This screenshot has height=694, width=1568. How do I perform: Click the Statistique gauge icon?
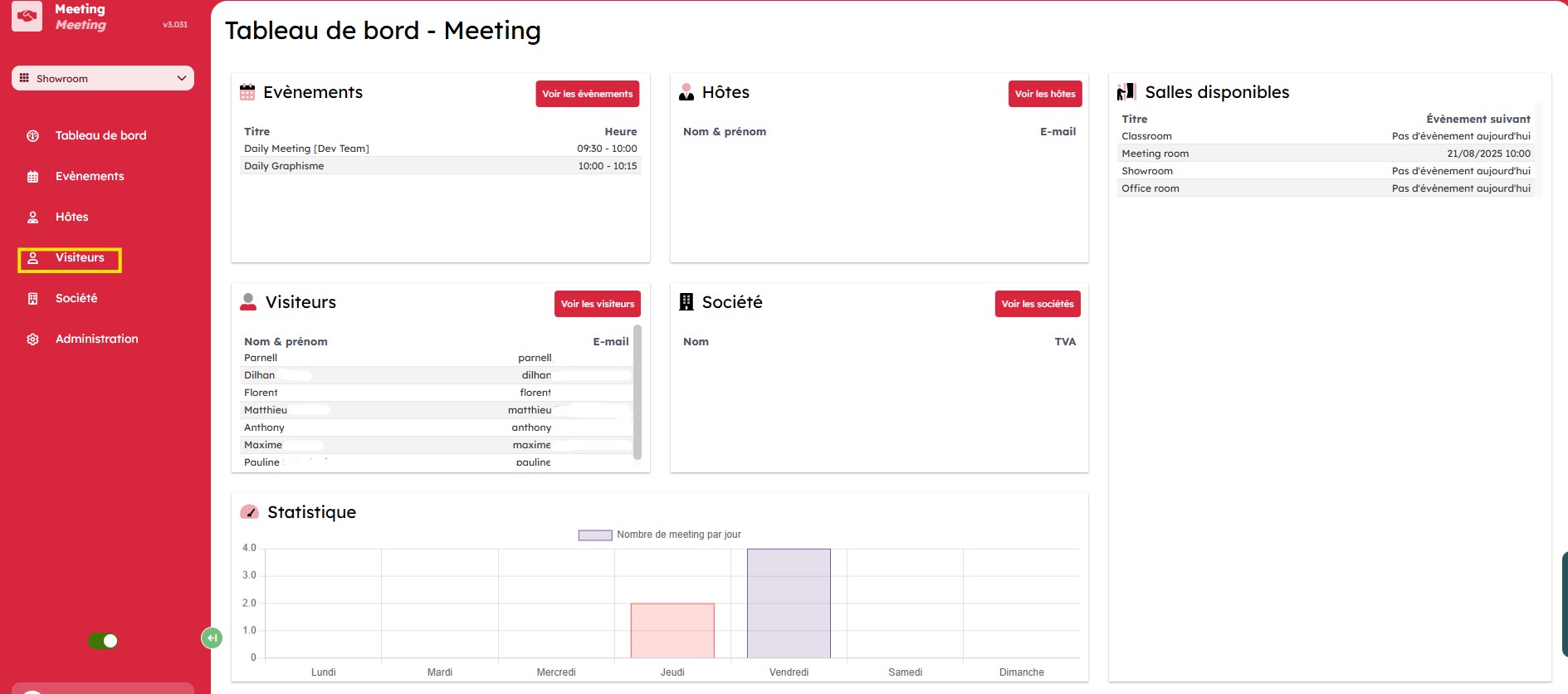pyautogui.click(x=249, y=512)
